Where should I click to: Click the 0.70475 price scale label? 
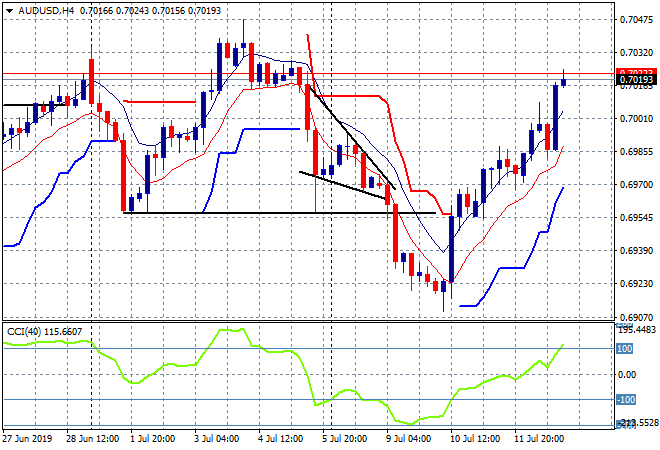pos(636,19)
